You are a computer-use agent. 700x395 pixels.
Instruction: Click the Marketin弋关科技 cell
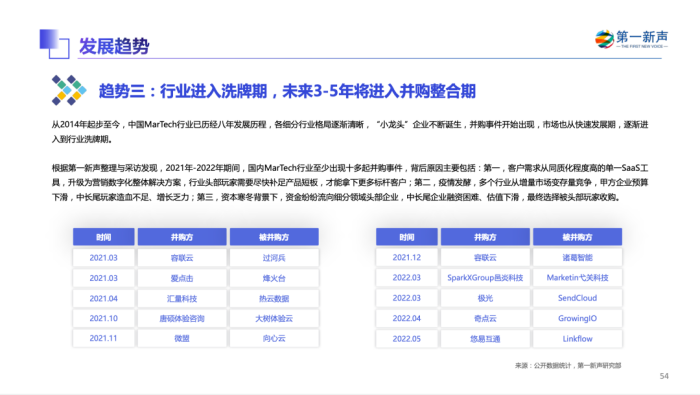pos(577,278)
